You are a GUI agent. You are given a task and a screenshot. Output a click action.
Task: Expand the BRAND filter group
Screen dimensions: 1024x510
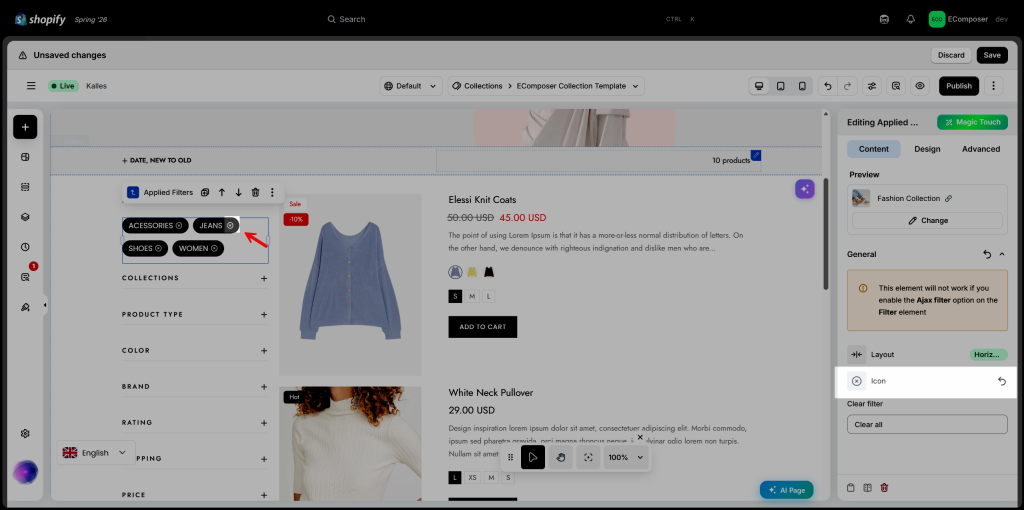264,387
